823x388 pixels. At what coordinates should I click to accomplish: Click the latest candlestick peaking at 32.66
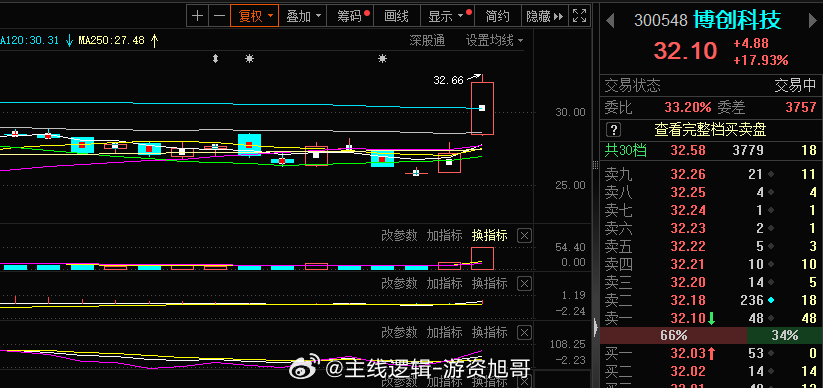click(482, 108)
